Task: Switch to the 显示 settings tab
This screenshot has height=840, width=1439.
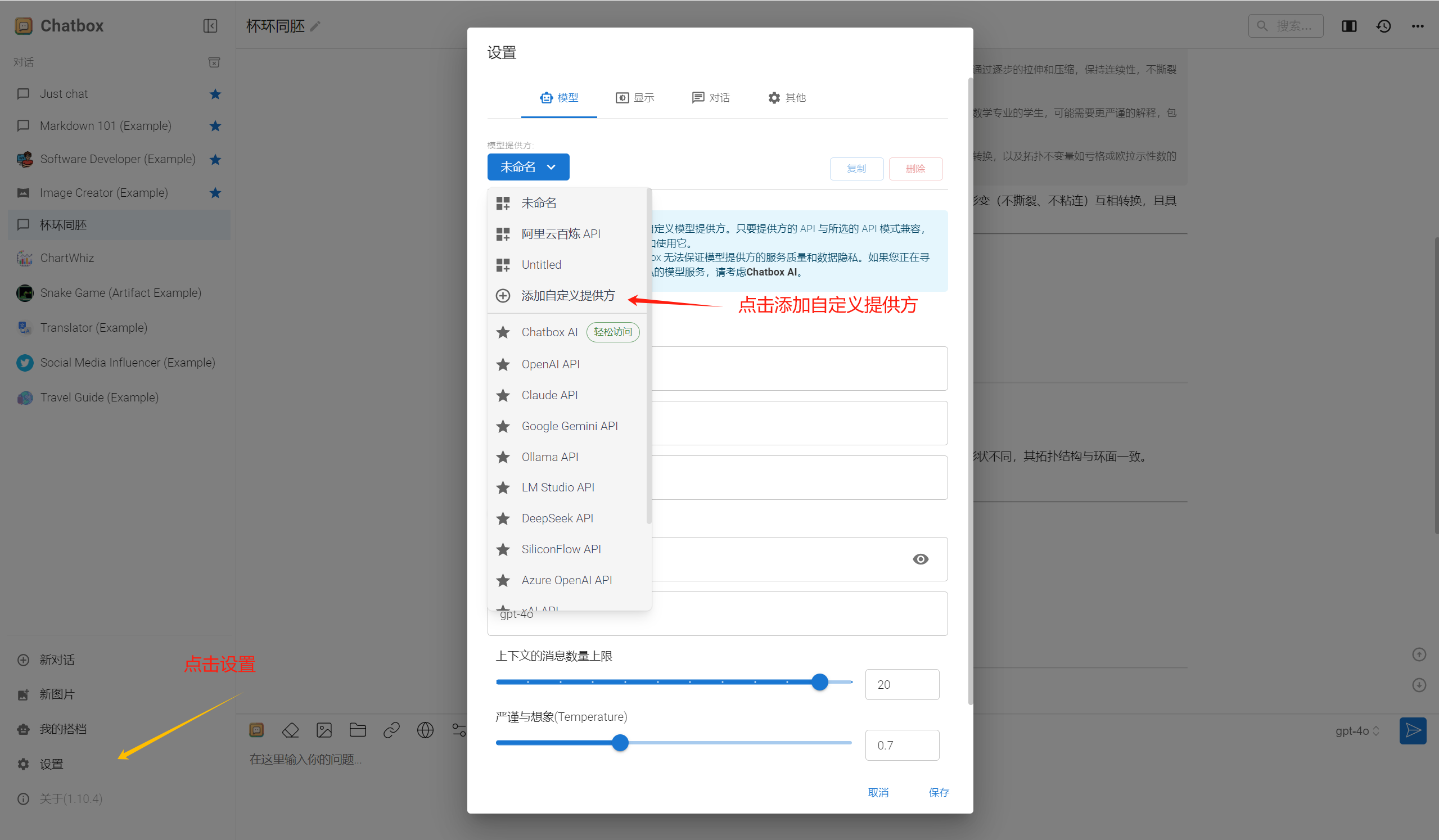Action: (x=635, y=98)
